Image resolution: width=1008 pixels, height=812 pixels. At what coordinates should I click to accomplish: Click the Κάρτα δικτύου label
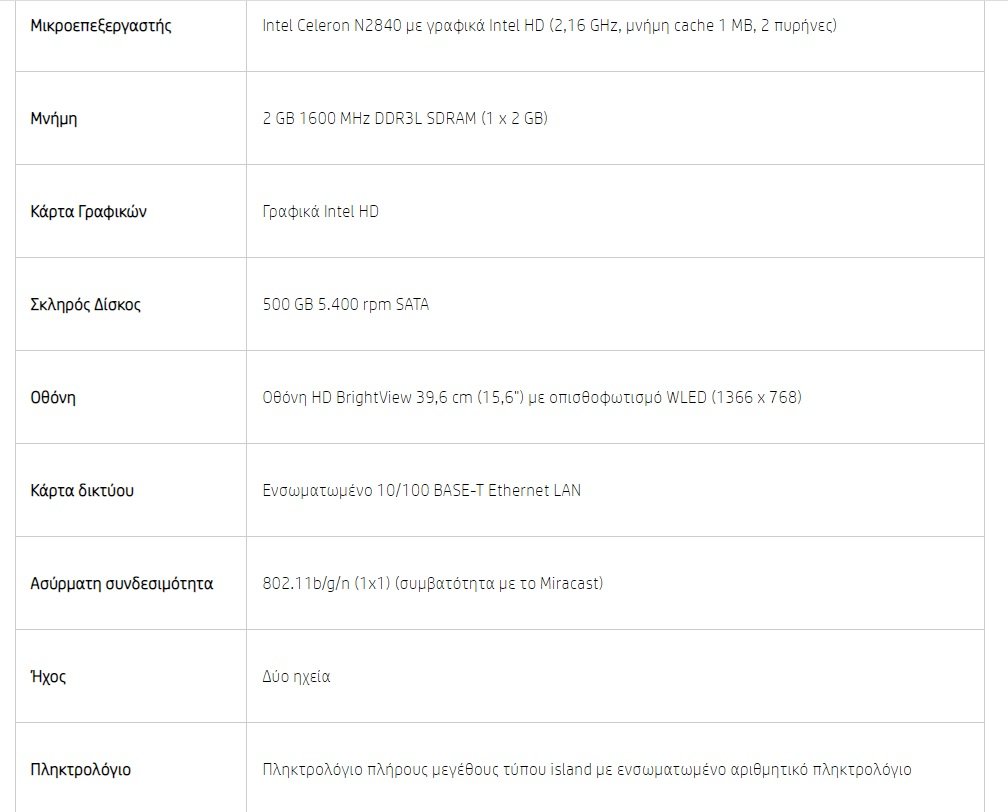click(x=82, y=491)
